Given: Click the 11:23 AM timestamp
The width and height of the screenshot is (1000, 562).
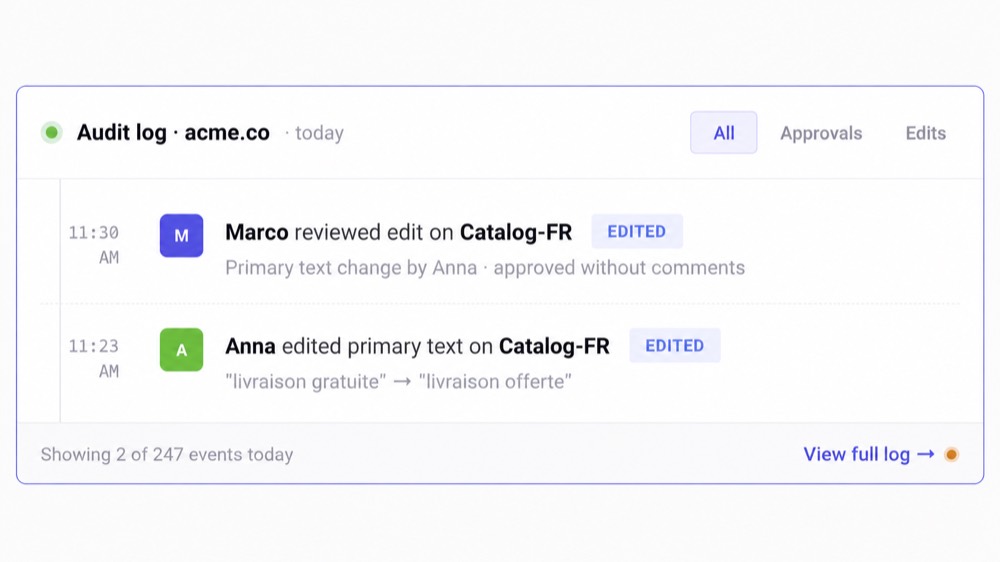Looking at the screenshot, I should click(x=94, y=359).
